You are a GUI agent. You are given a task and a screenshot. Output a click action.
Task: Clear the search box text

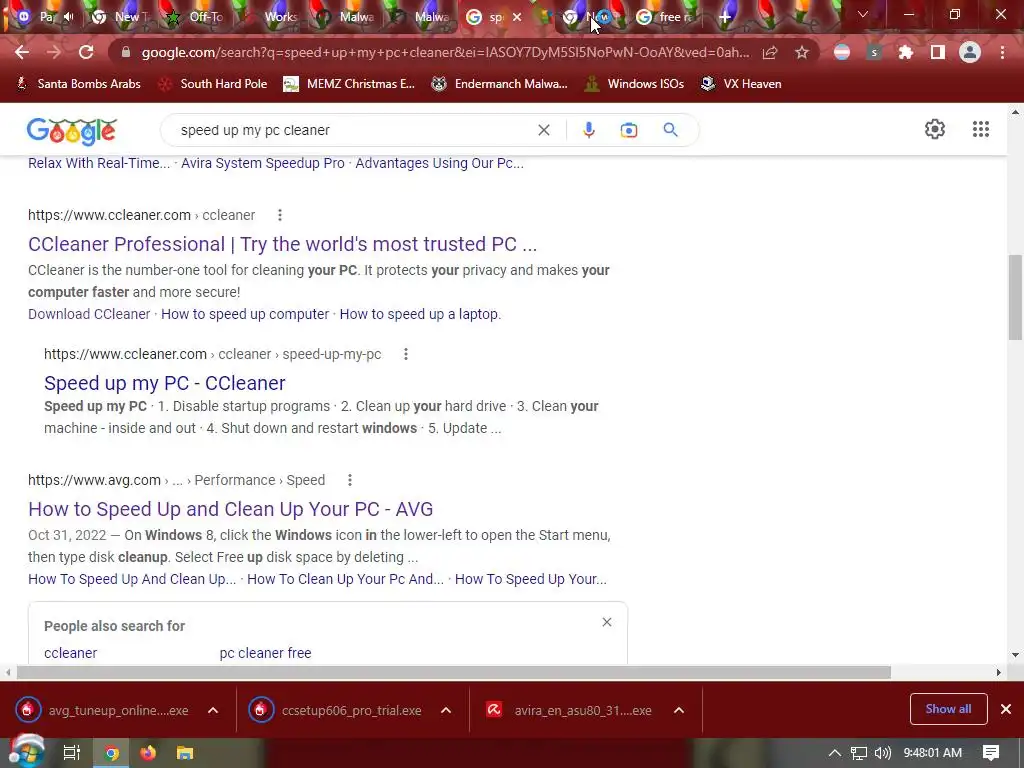point(543,130)
